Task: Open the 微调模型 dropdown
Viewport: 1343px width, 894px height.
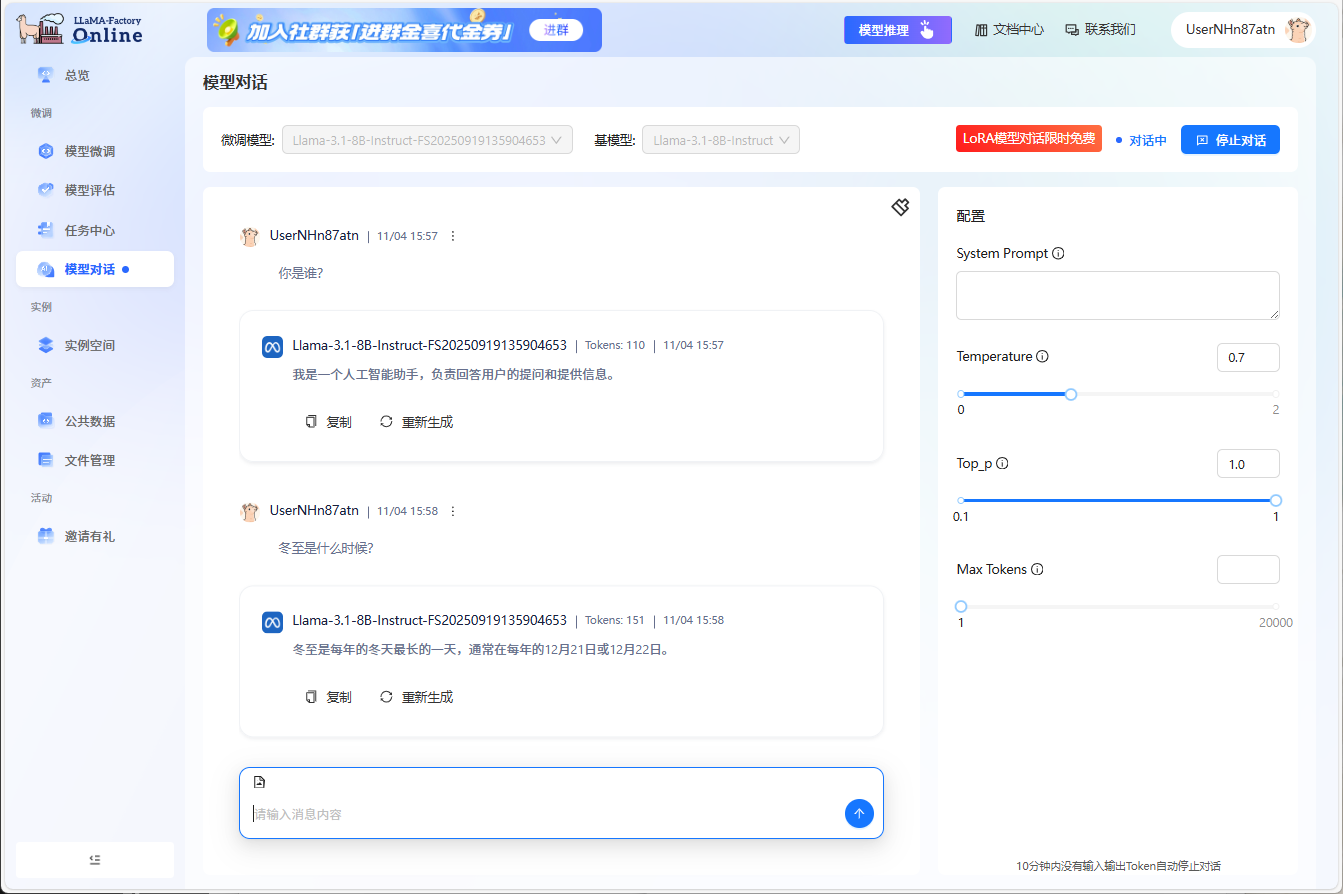Action: point(427,139)
